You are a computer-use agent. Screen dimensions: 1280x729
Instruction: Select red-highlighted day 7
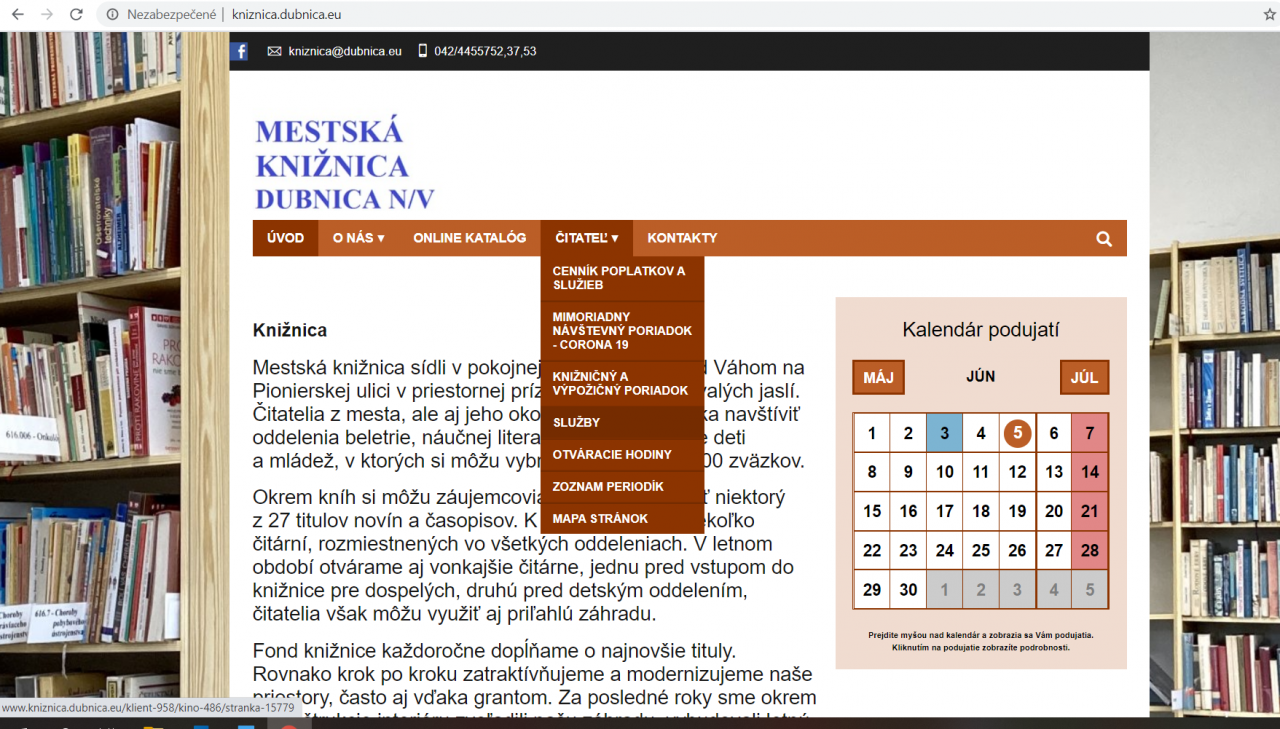[x=1090, y=433]
